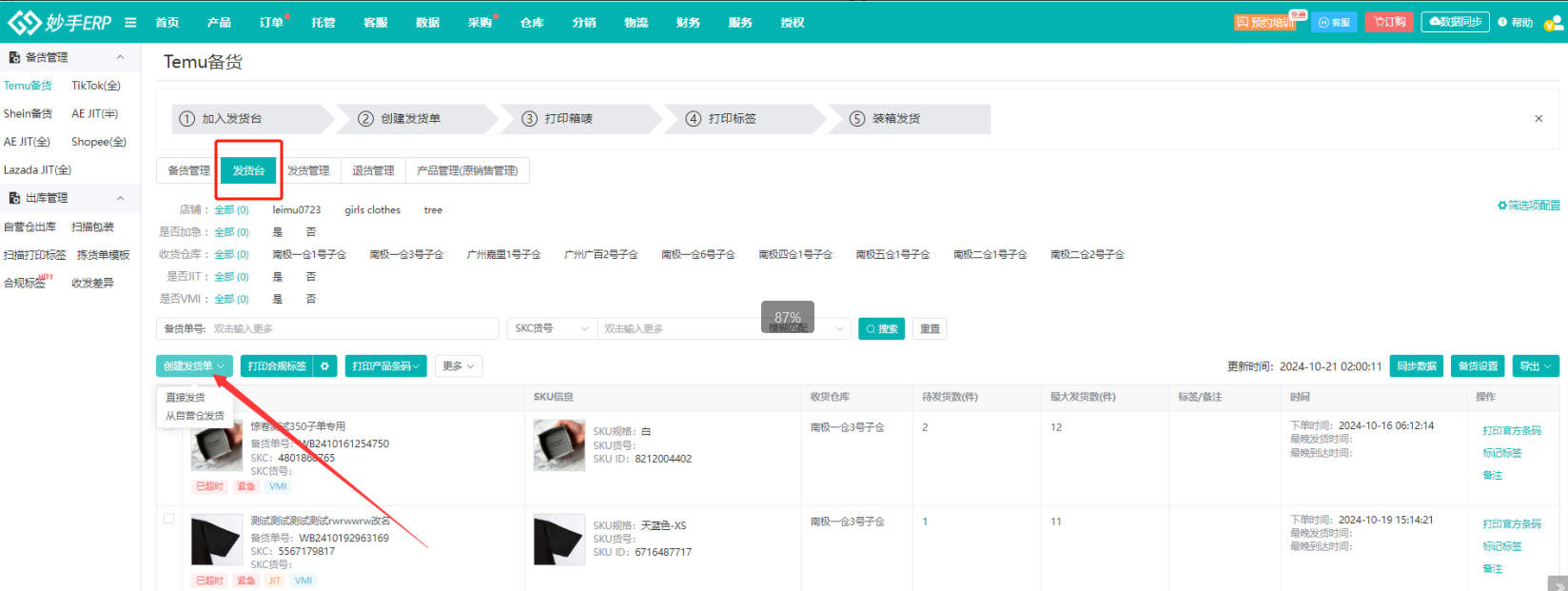Viewport: 1568px width, 591px height.
Task: Collapse the 出库管理 sidebar section
Action: pyautogui.click(x=120, y=198)
